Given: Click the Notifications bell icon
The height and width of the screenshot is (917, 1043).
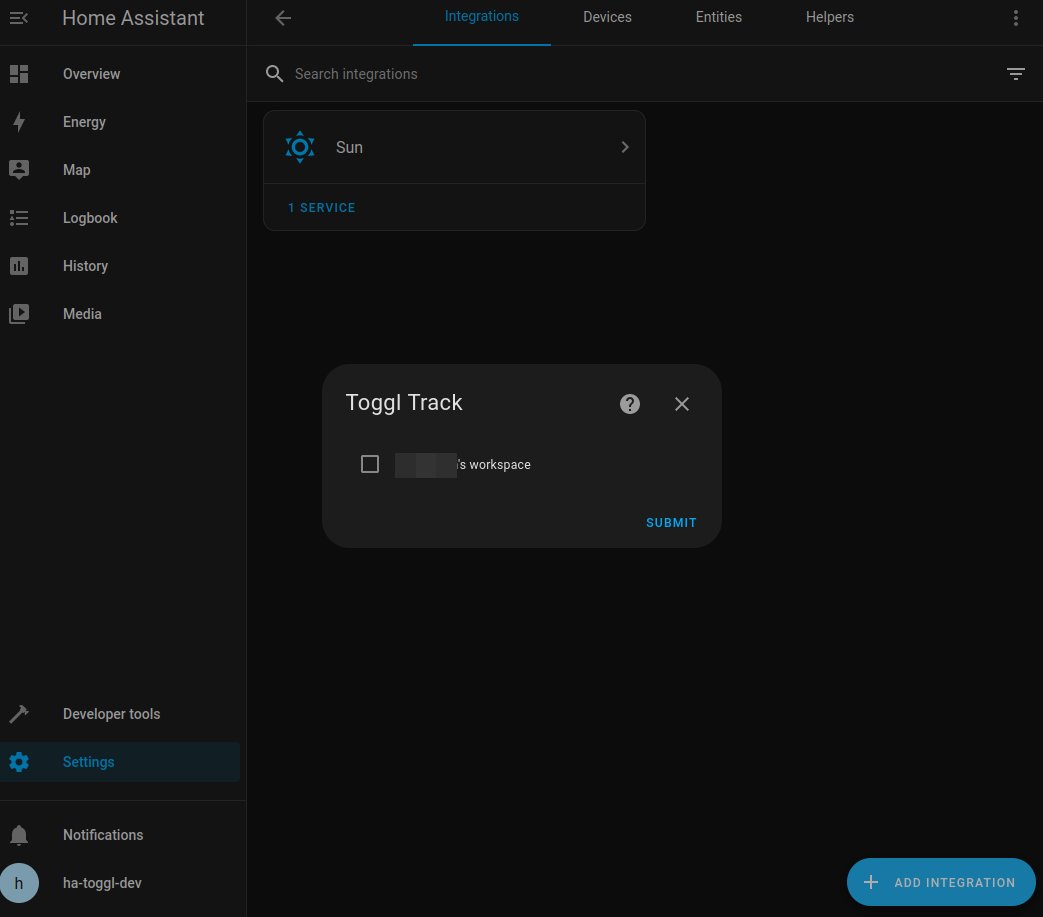Looking at the screenshot, I should 19,835.
